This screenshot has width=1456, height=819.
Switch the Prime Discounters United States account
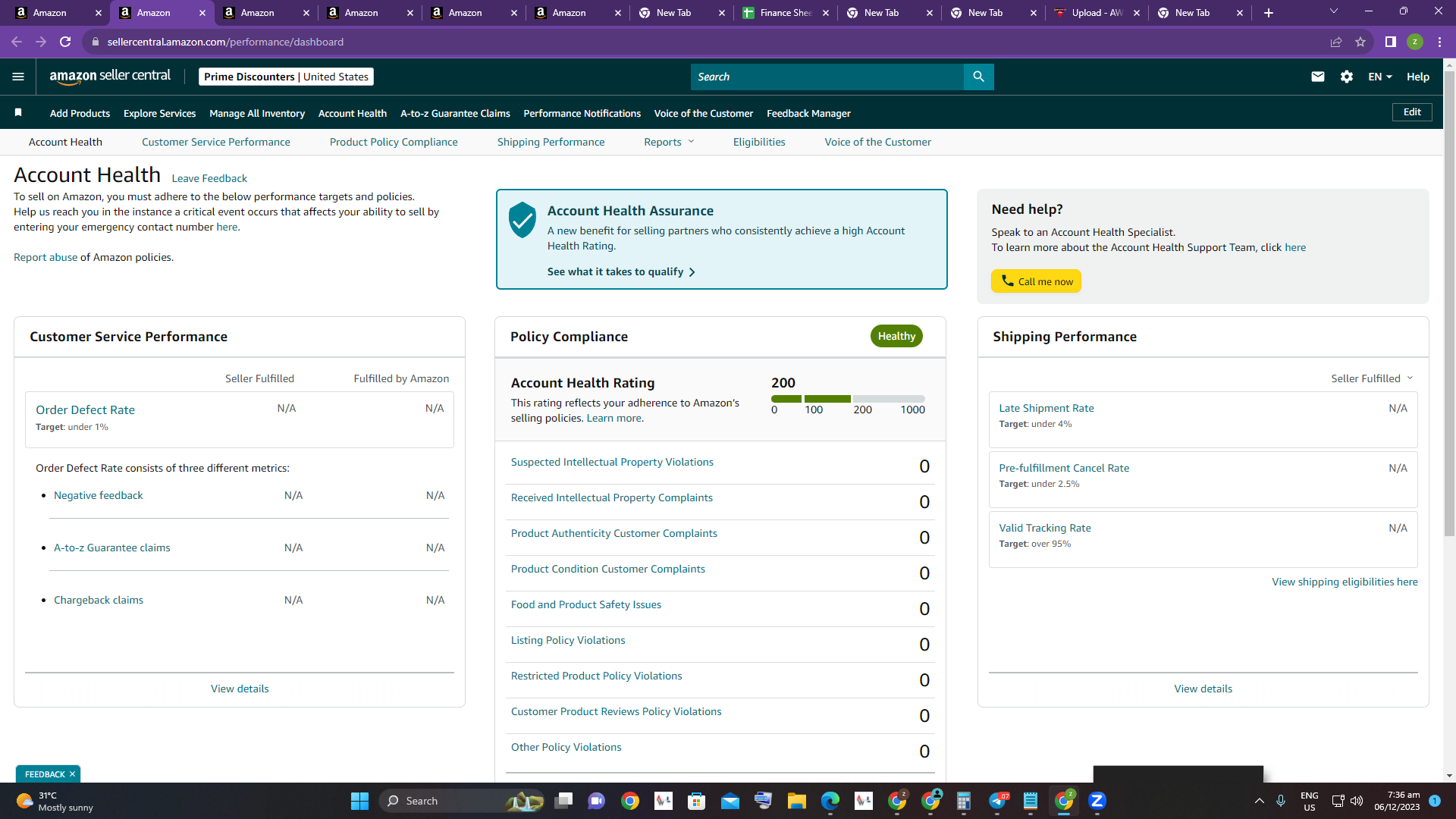286,77
